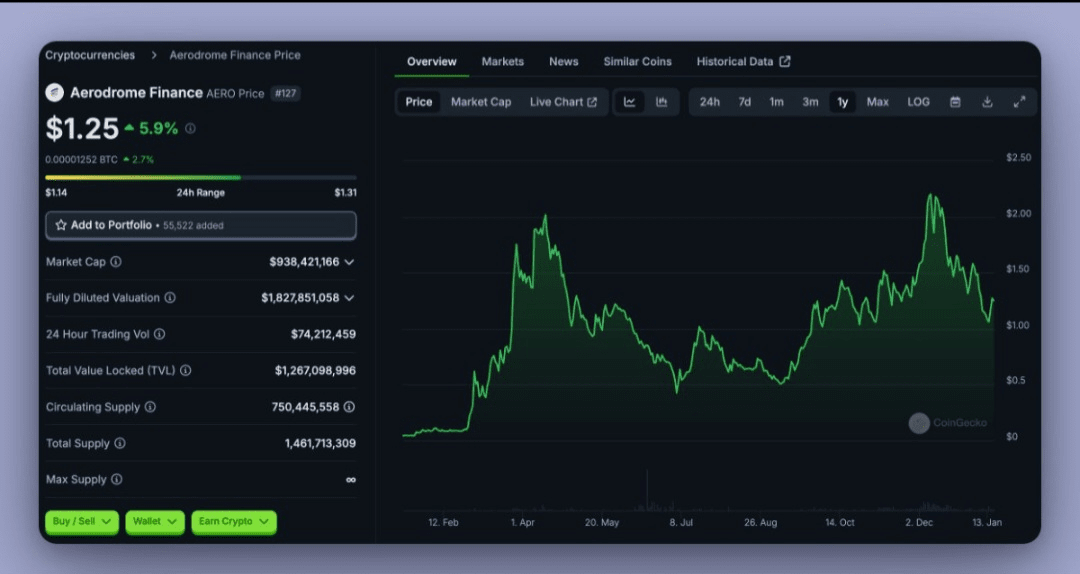Open Buy / Sell dropdown
The width and height of the screenshot is (1080, 574).
[82, 522]
